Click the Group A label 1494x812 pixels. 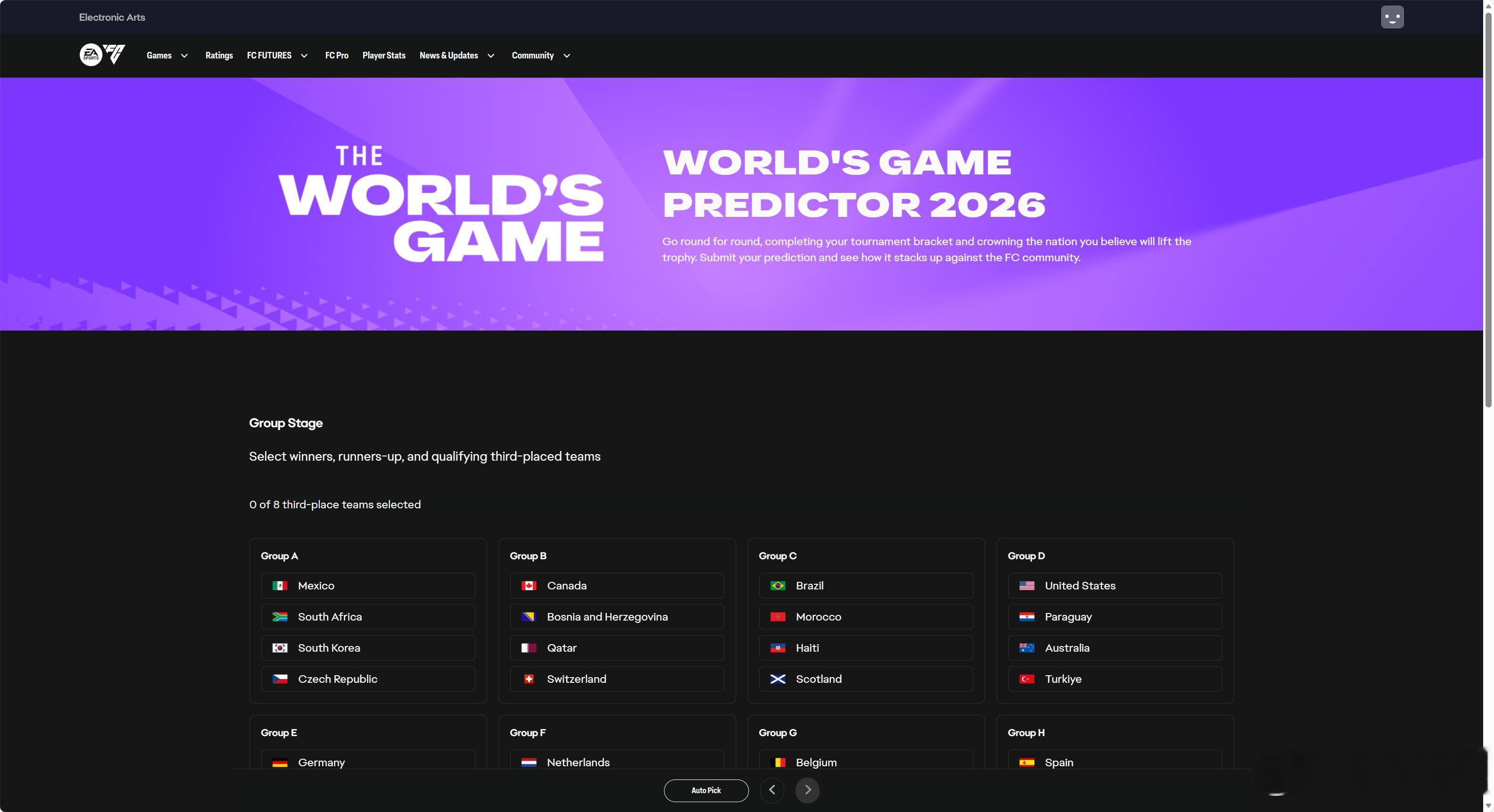280,555
